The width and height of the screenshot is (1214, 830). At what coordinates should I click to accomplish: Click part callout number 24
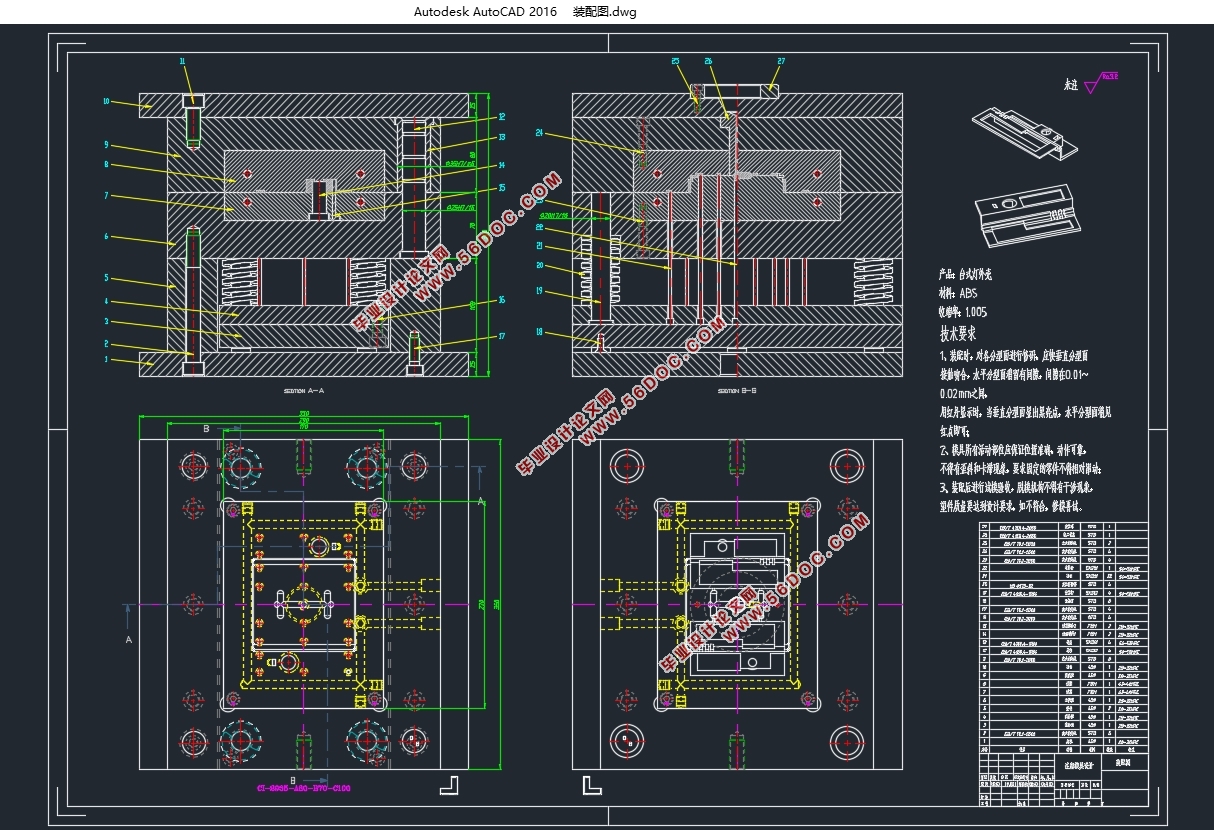click(539, 132)
